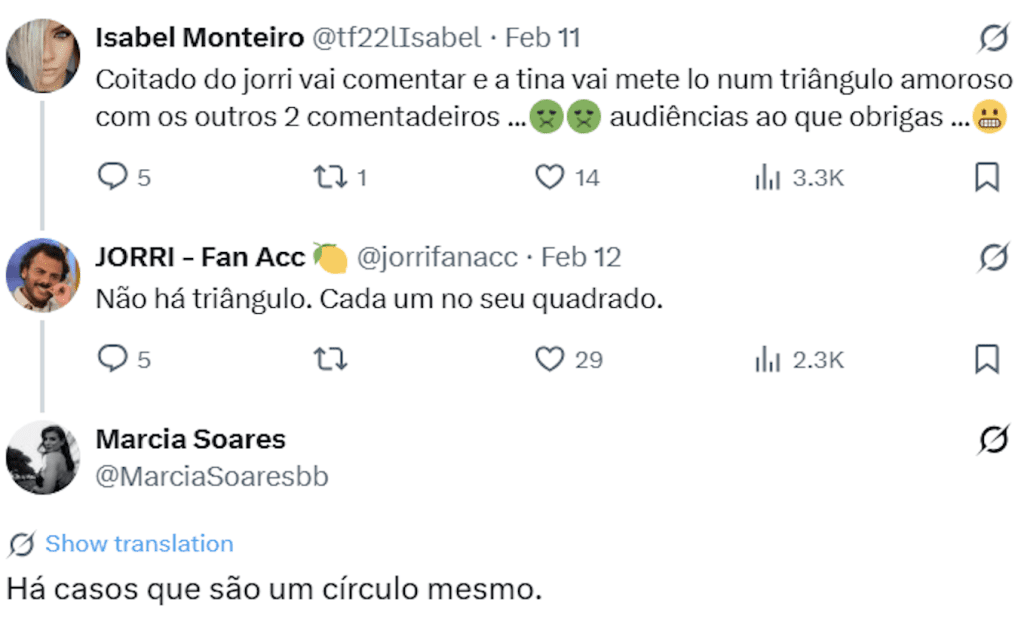
Task: Open Isabel Monteiro's profile name
Action: 199,38
